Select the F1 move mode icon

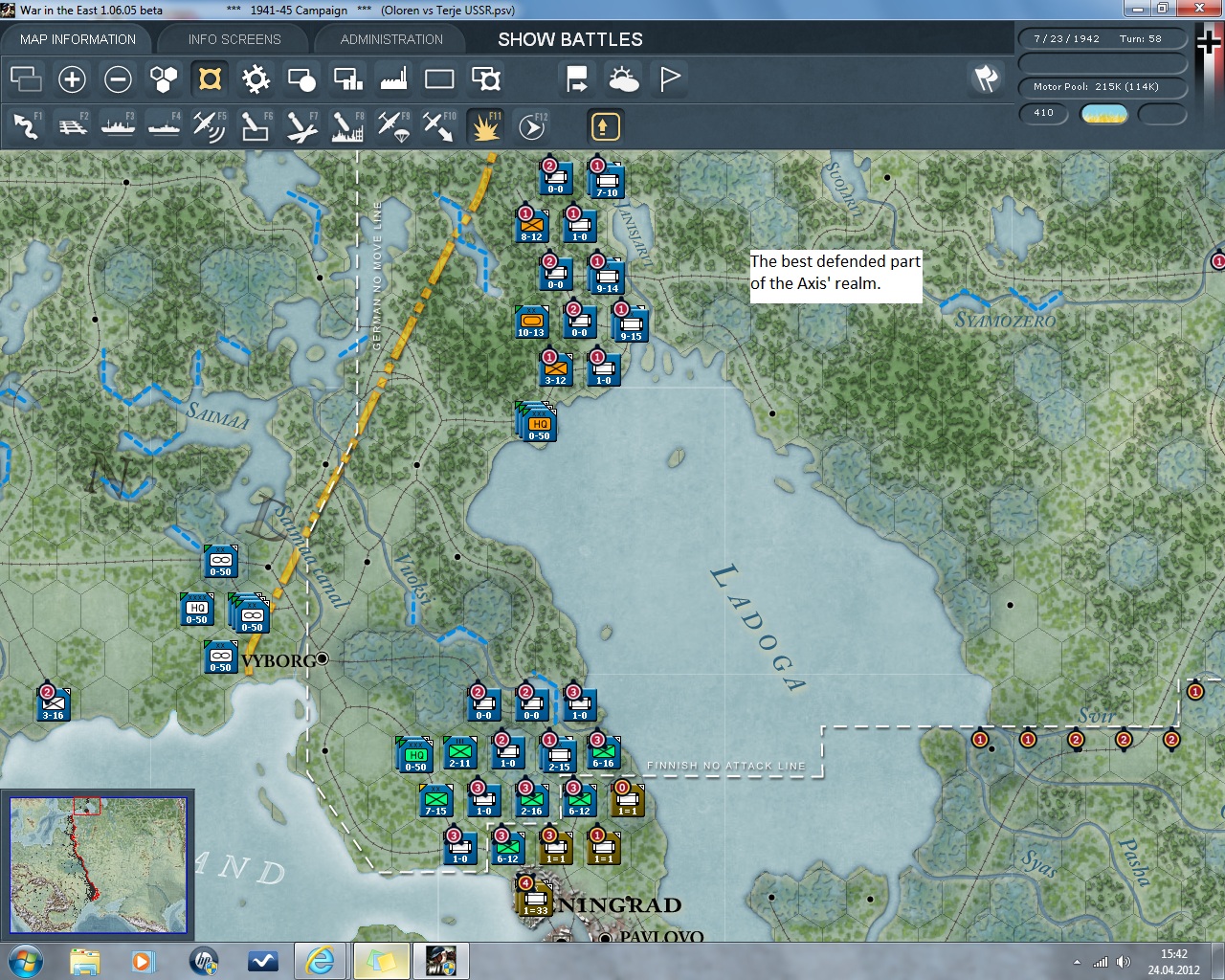[x=26, y=126]
